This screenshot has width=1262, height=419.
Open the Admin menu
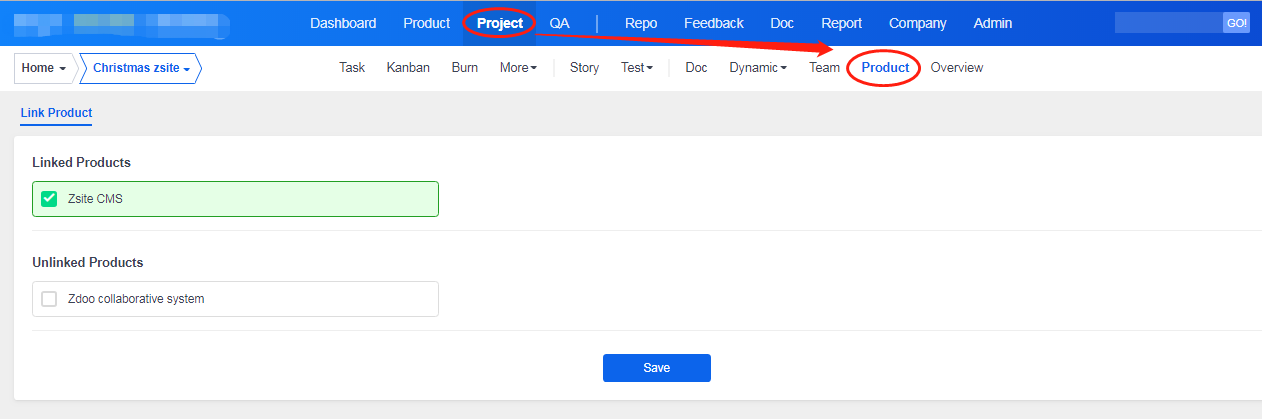click(x=992, y=23)
